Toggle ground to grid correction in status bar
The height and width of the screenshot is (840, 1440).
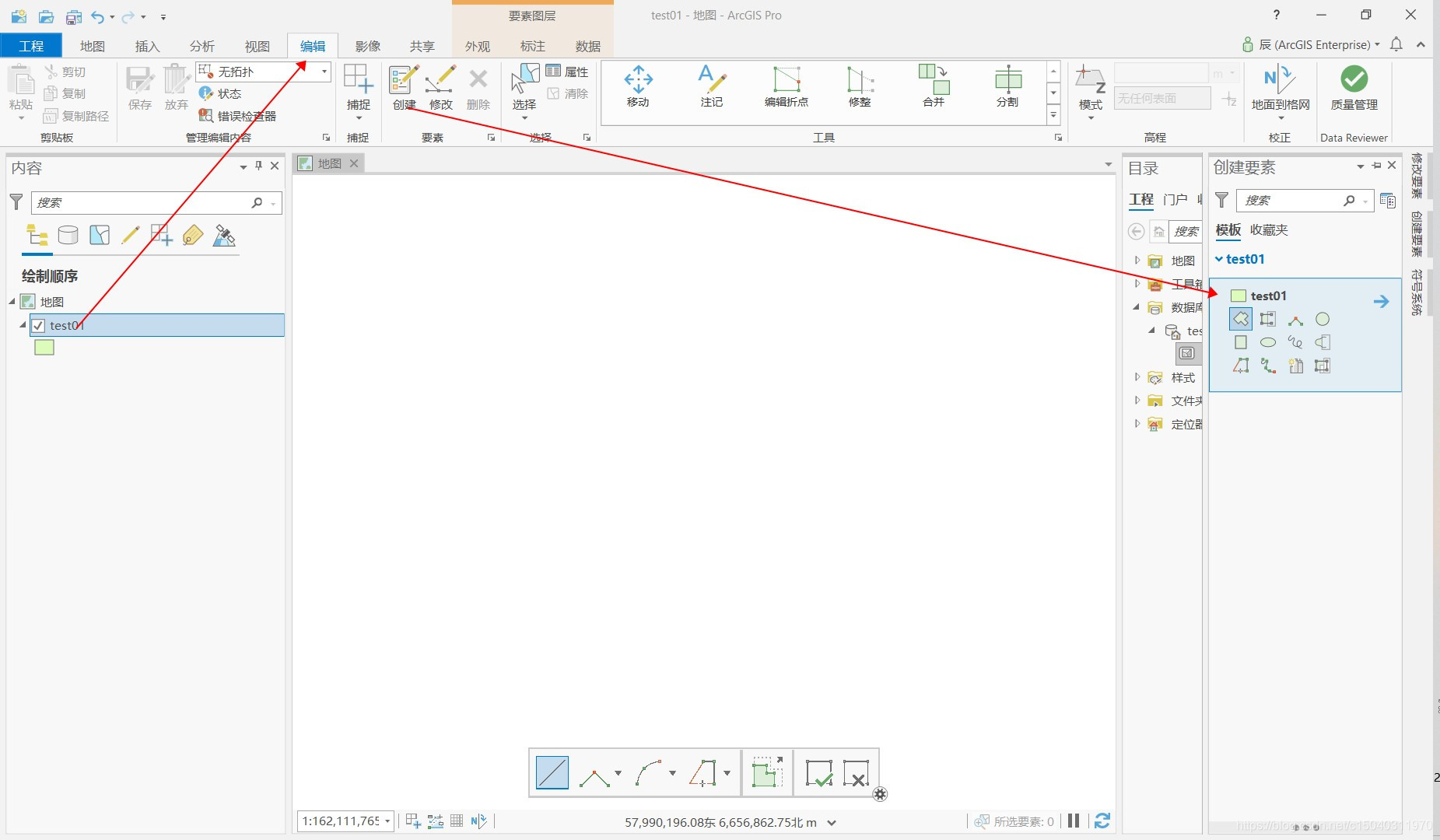pyautogui.click(x=478, y=821)
